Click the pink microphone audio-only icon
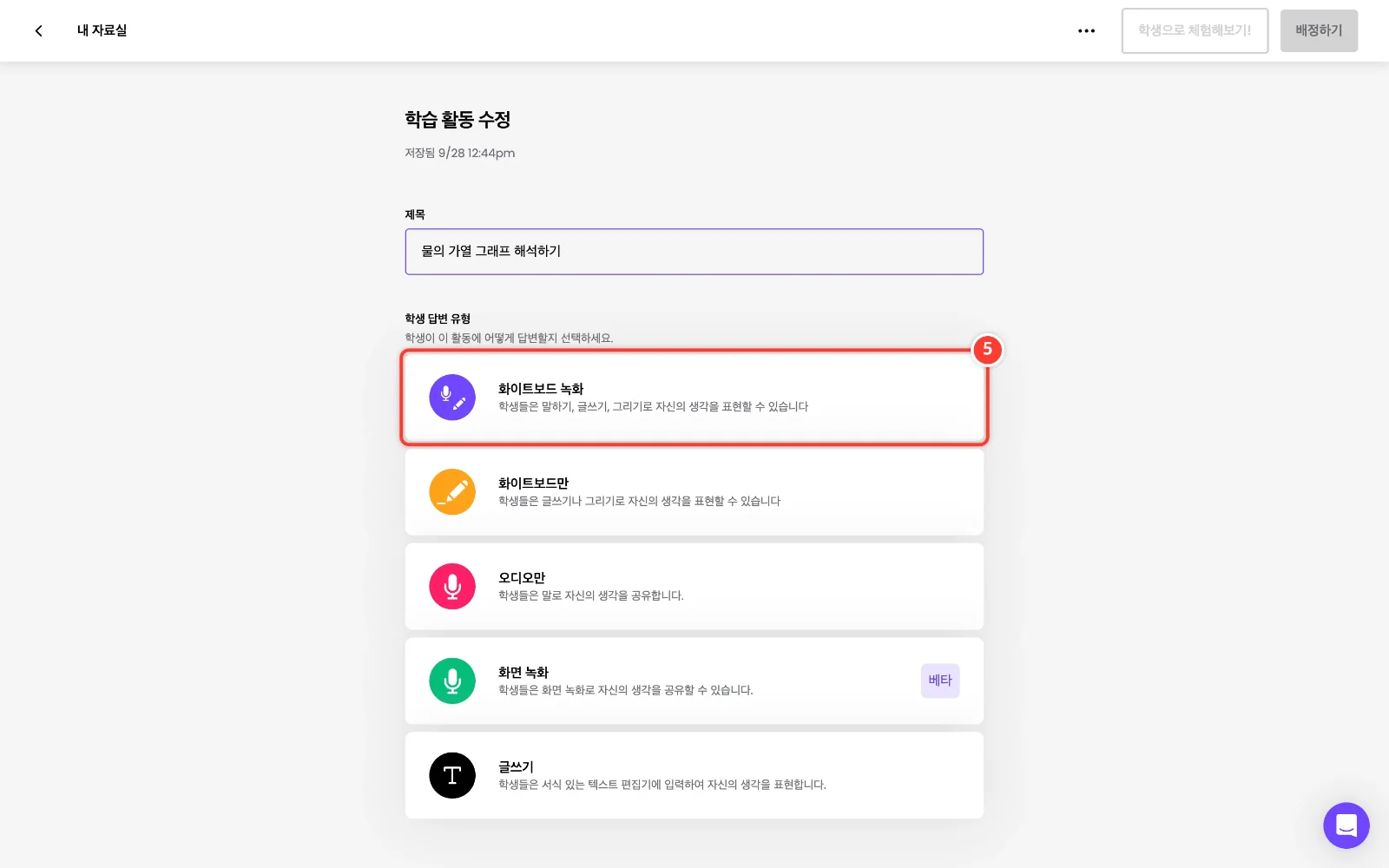This screenshot has width=1389, height=868. tap(452, 587)
